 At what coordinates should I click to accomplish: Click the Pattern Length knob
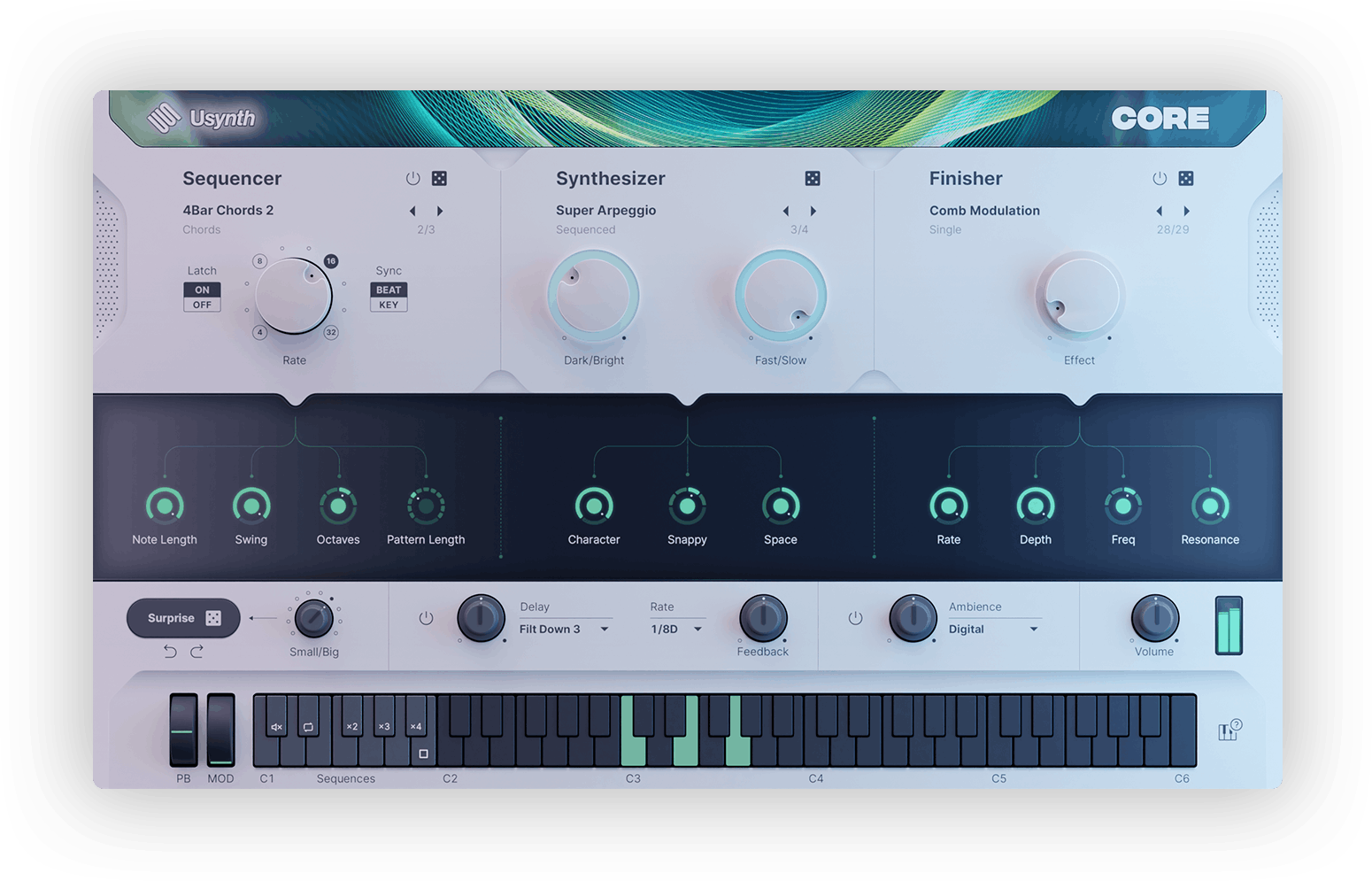(426, 506)
